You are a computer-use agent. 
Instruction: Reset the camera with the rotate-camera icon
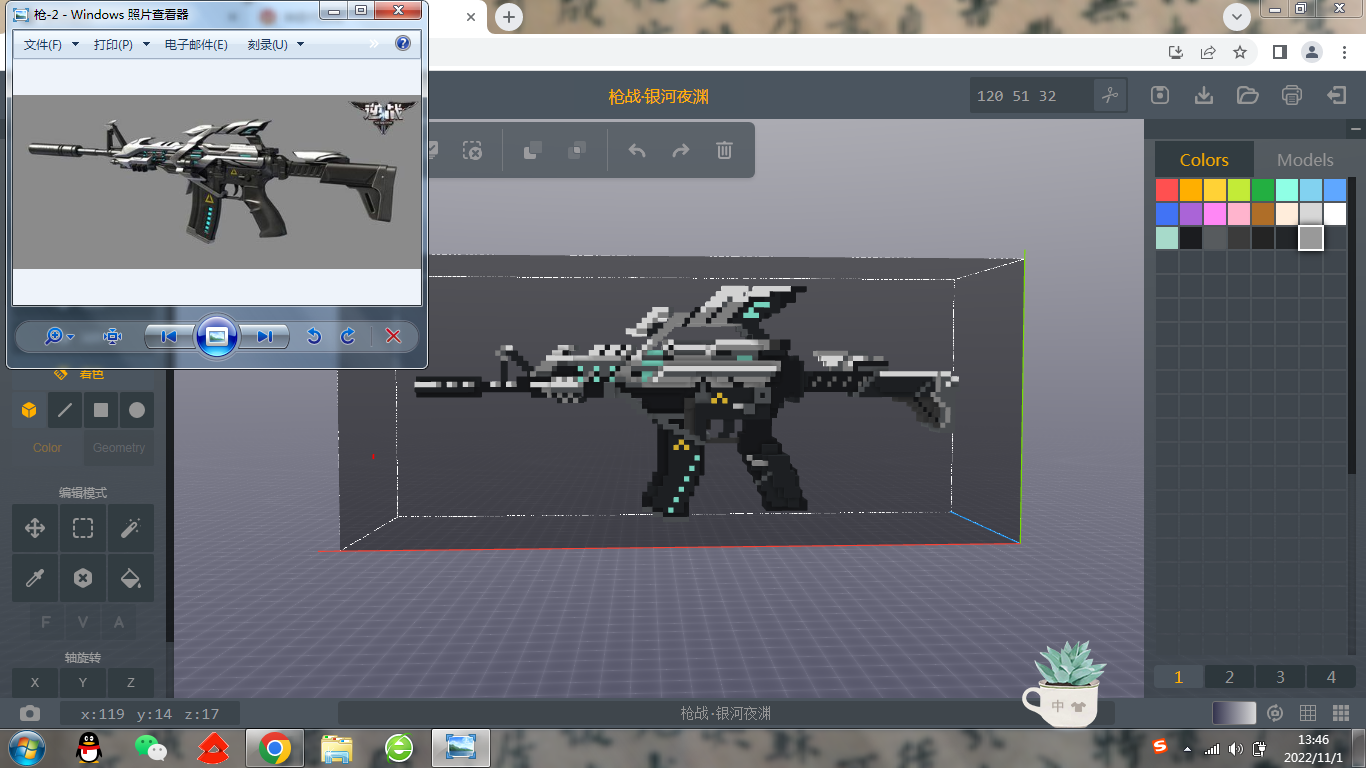click(1275, 713)
